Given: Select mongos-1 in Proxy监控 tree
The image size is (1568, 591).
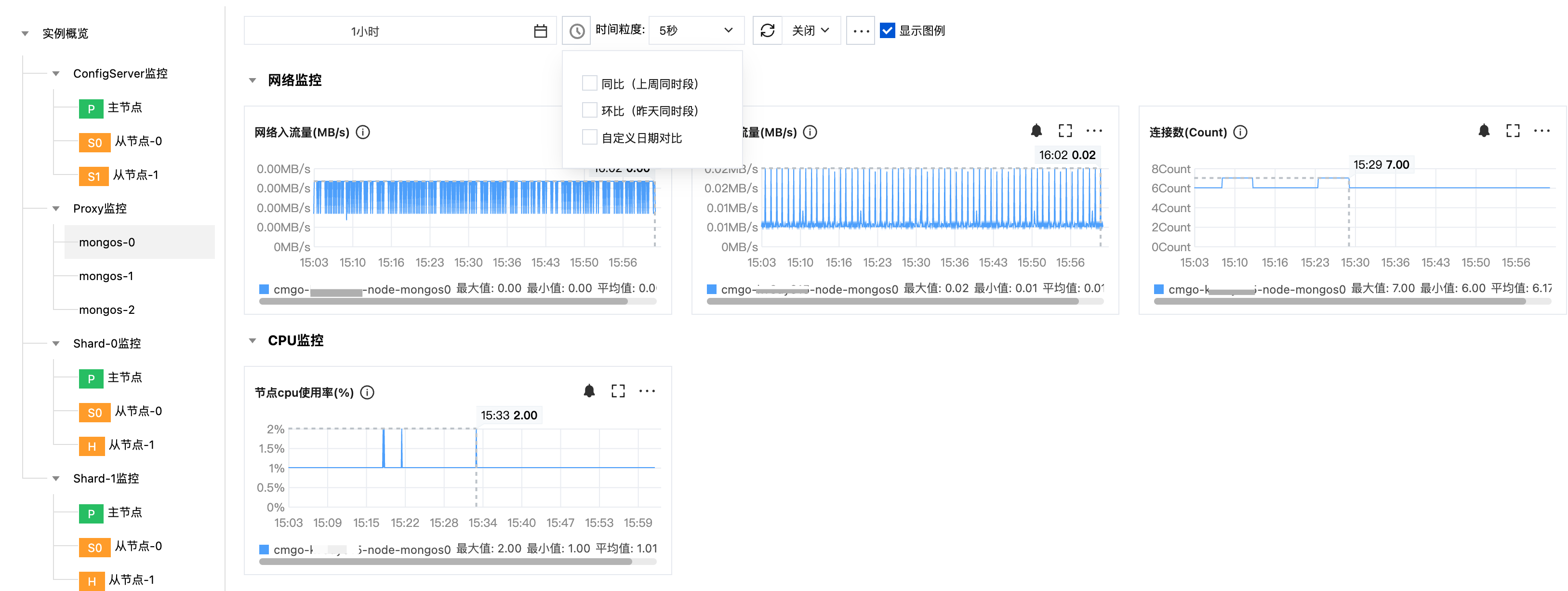Looking at the screenshot, I should [x=106, y=276].
